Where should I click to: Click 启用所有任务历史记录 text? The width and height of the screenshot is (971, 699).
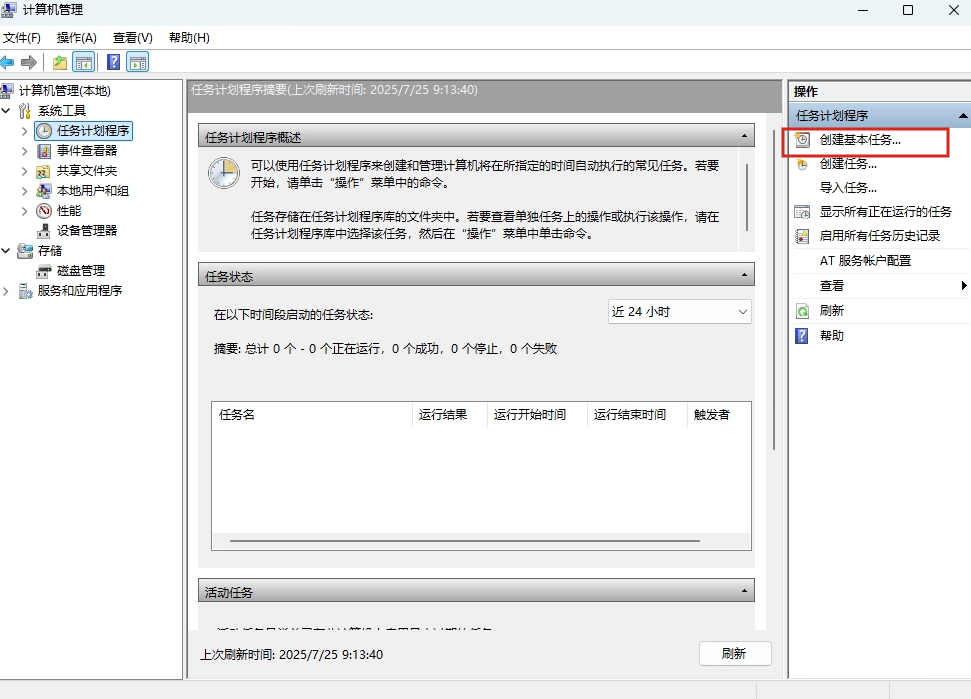click(x=879, y=236)
